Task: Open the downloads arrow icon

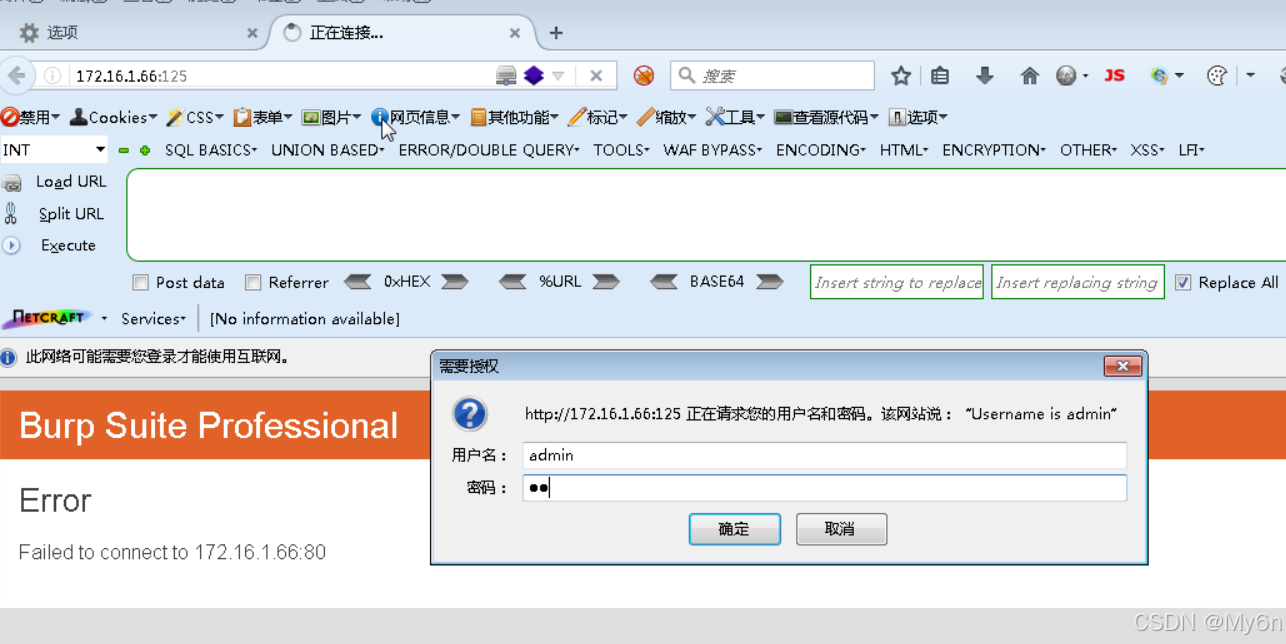Action: tap(985, 76)
